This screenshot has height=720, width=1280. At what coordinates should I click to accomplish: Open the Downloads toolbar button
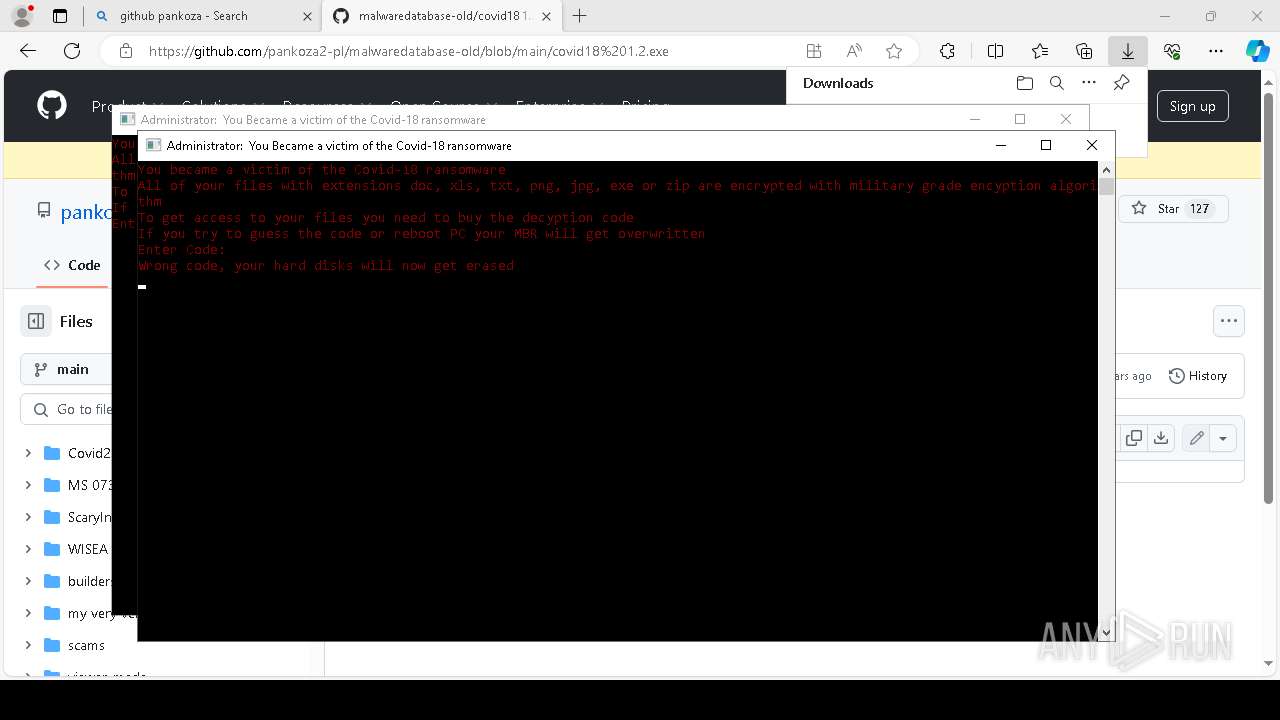coord(1128,51)
